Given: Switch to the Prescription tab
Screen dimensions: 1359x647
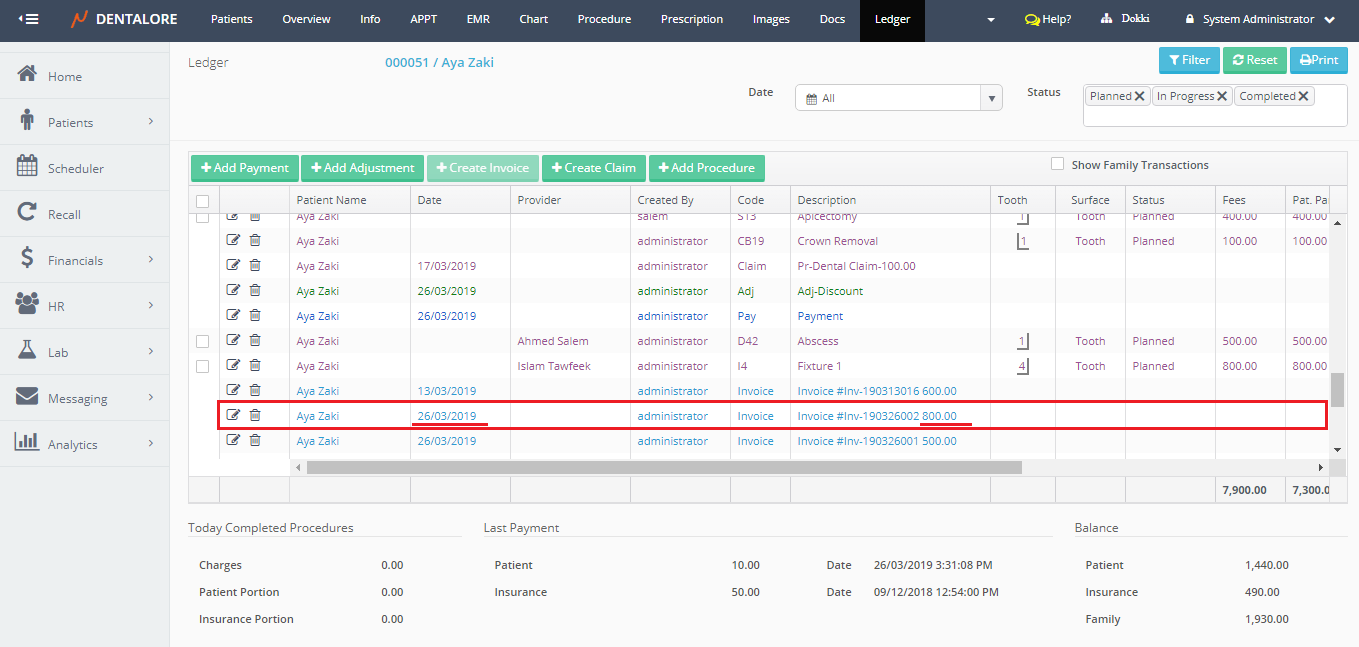Looking at the screenshot, I should [691, 19].
